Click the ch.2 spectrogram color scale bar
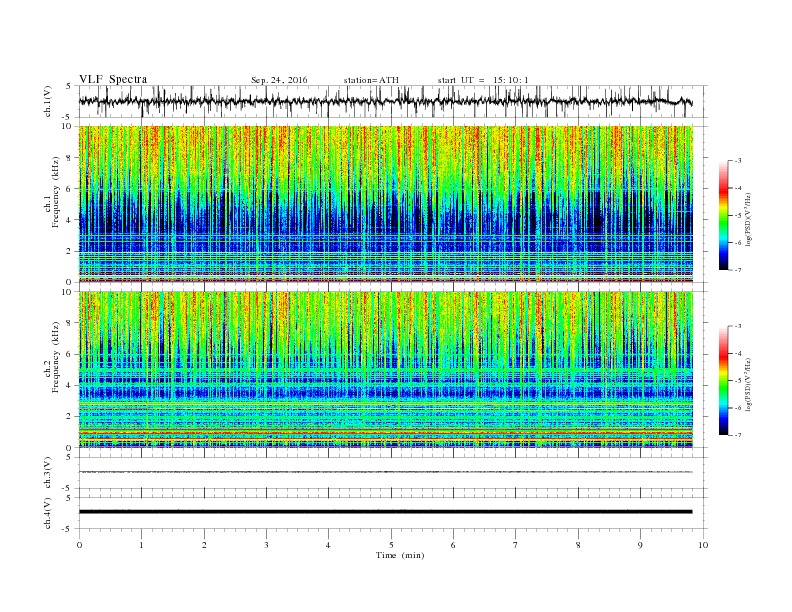 [x=724, y=380]
